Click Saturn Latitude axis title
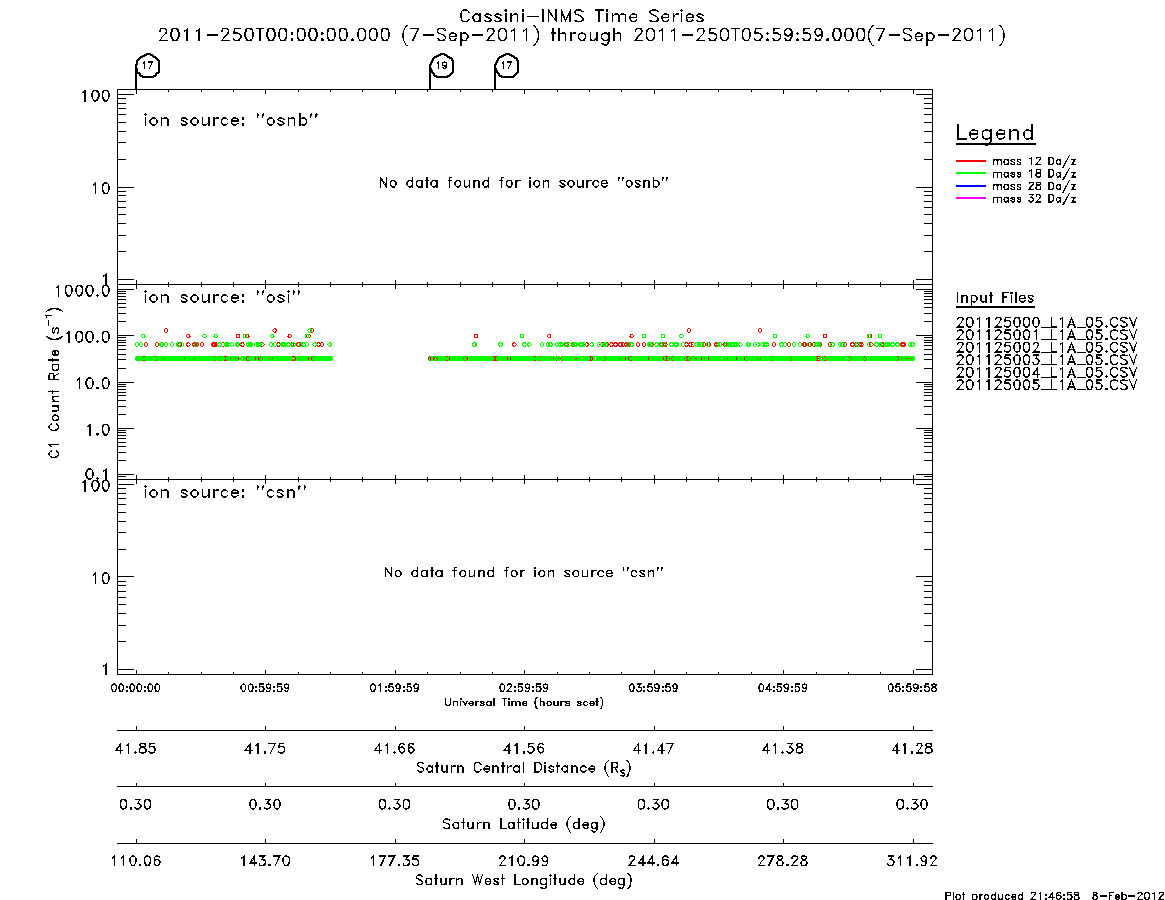Viewport: 1165px width, 900px height. point(524,824)
